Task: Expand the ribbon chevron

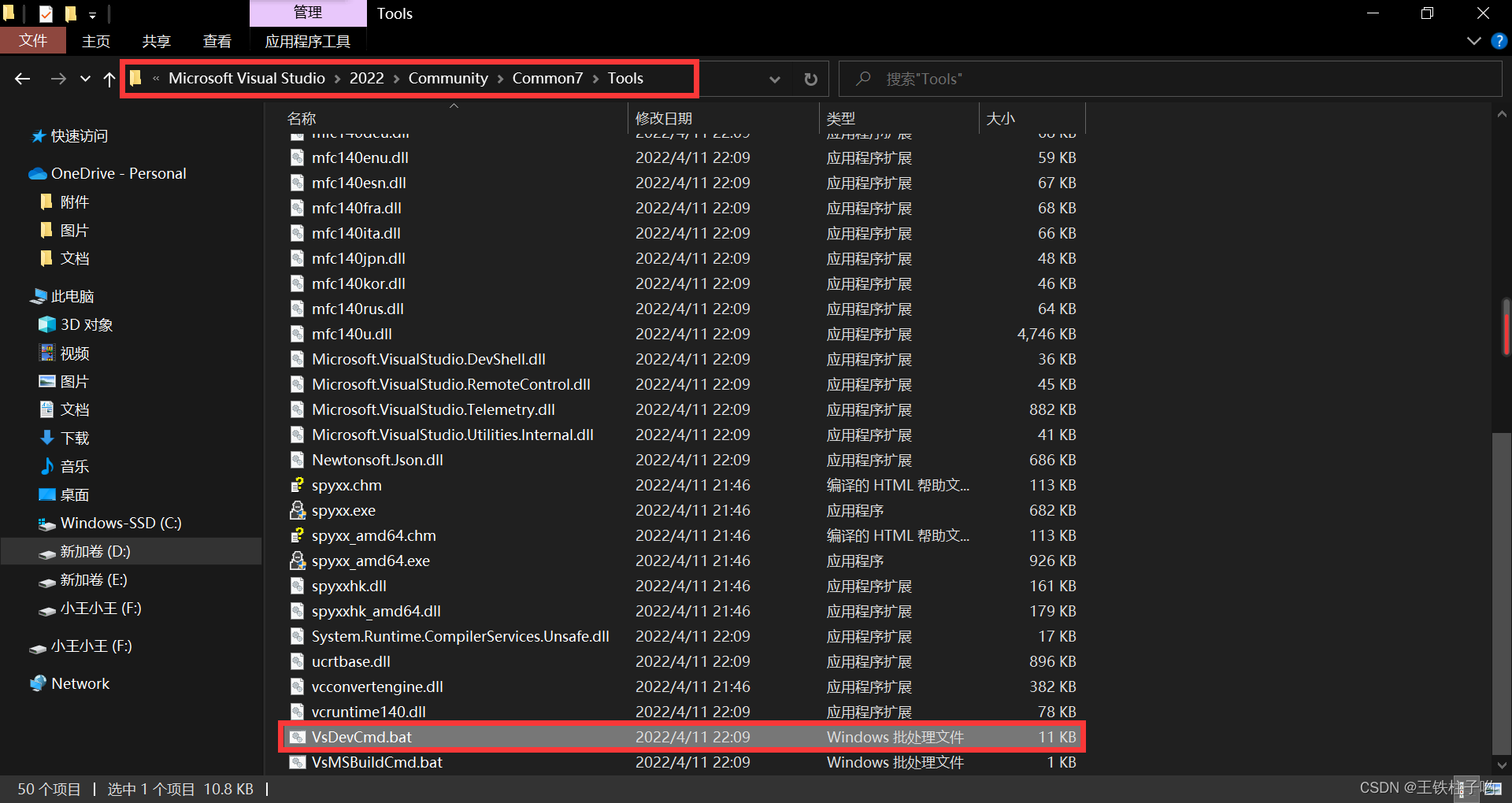Action: (1474, 41)
